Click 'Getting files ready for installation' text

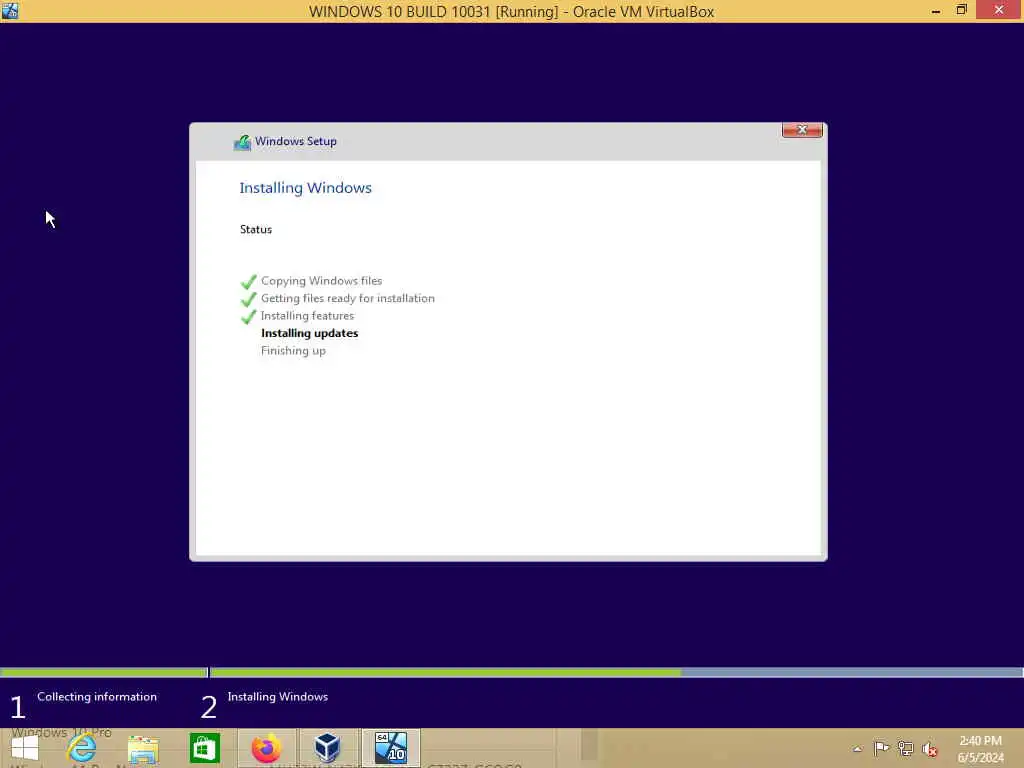pos(347,298)
